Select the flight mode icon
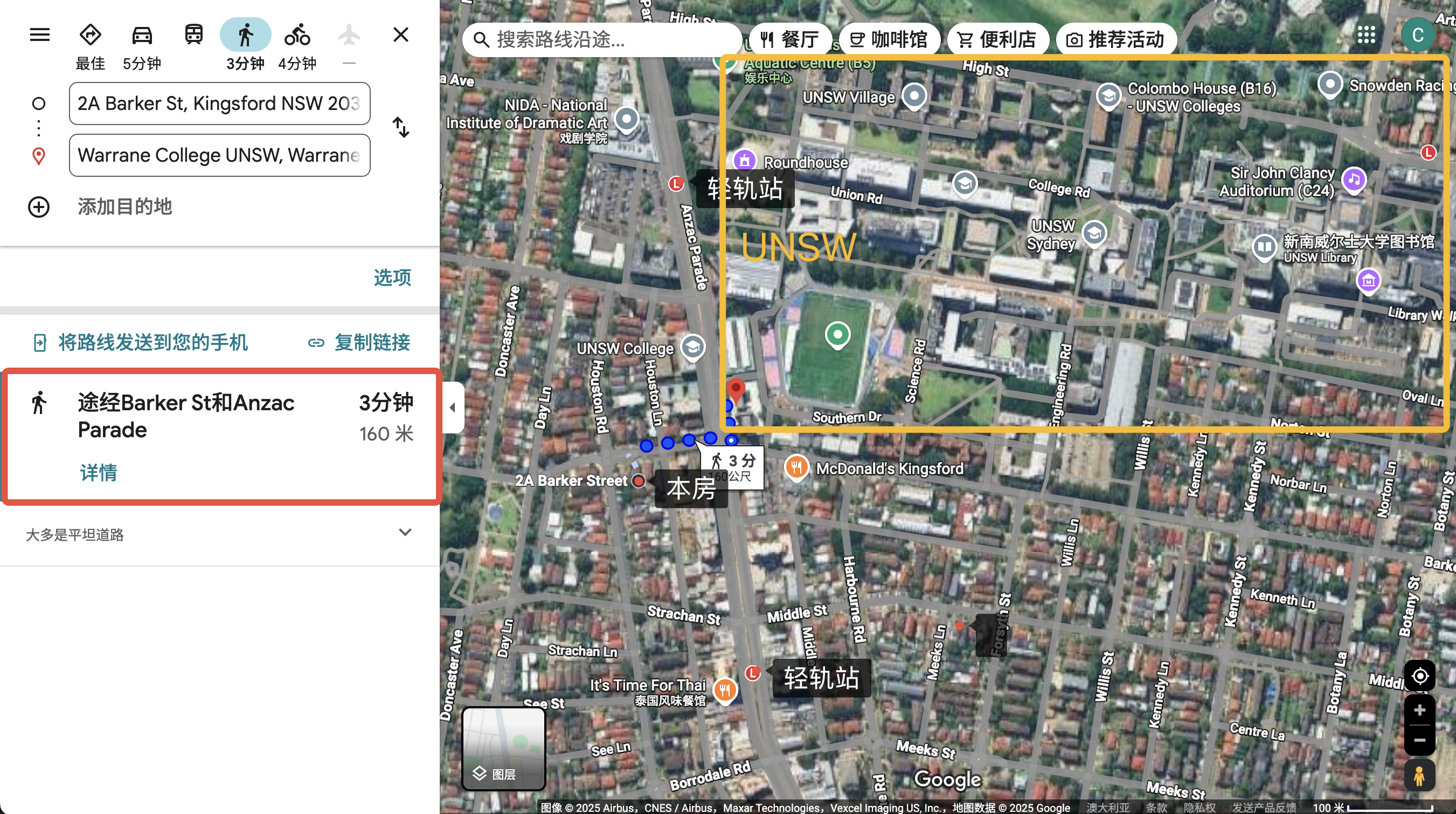 point(349,35)
